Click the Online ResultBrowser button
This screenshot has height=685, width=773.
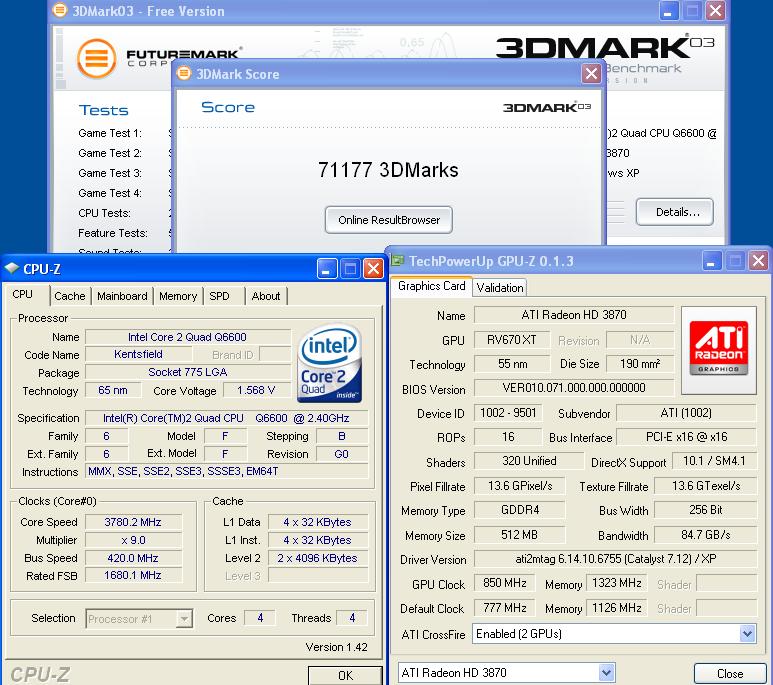[388, 220]
